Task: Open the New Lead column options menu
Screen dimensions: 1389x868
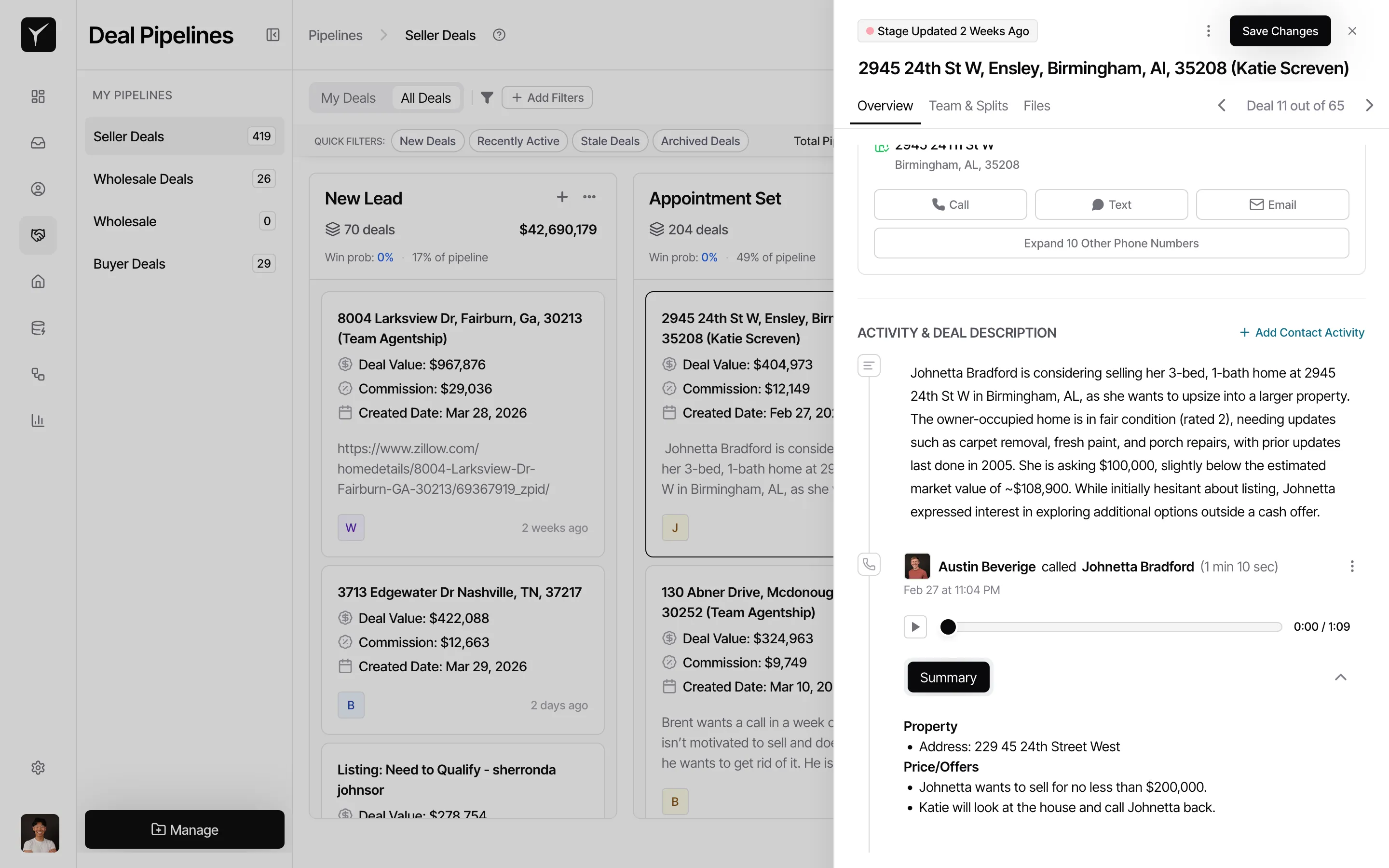Action: 589,197
